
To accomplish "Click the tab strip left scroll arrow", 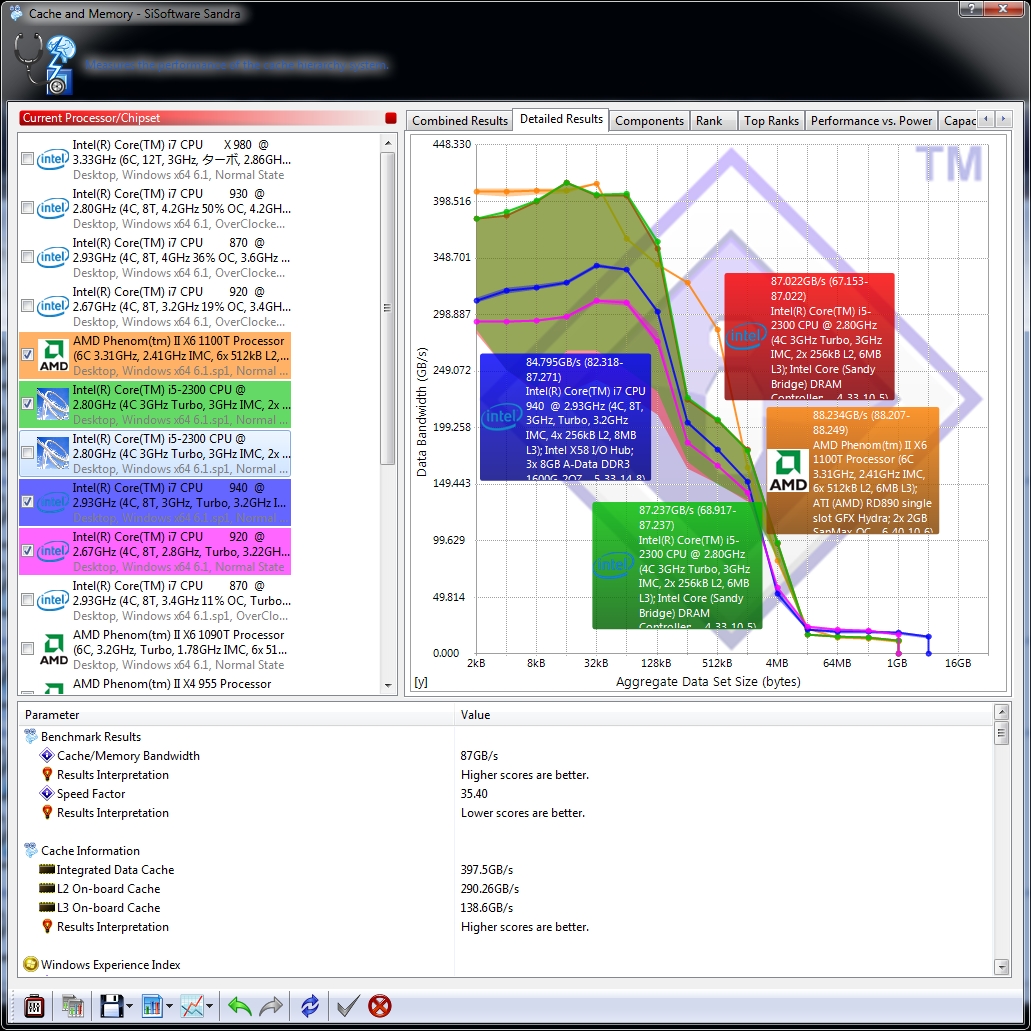I will [x=986, y=119].
